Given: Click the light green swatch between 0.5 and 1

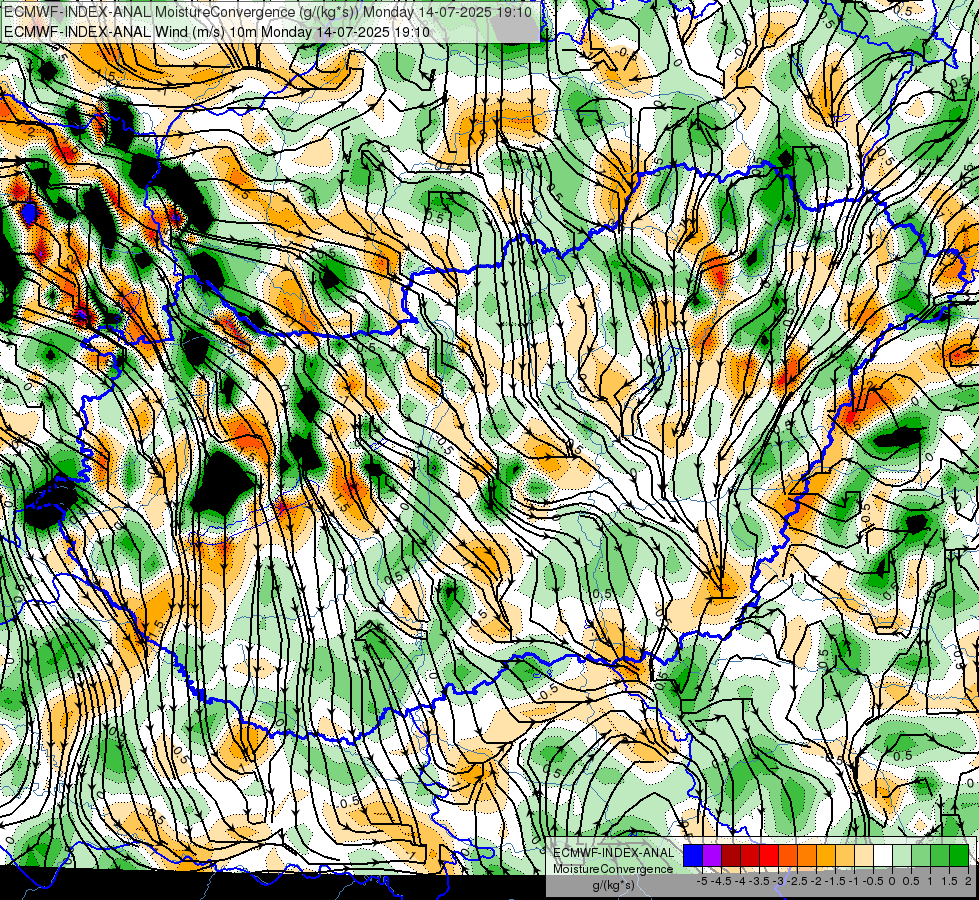Looking at the screenshot, I should tap(921, 856).
